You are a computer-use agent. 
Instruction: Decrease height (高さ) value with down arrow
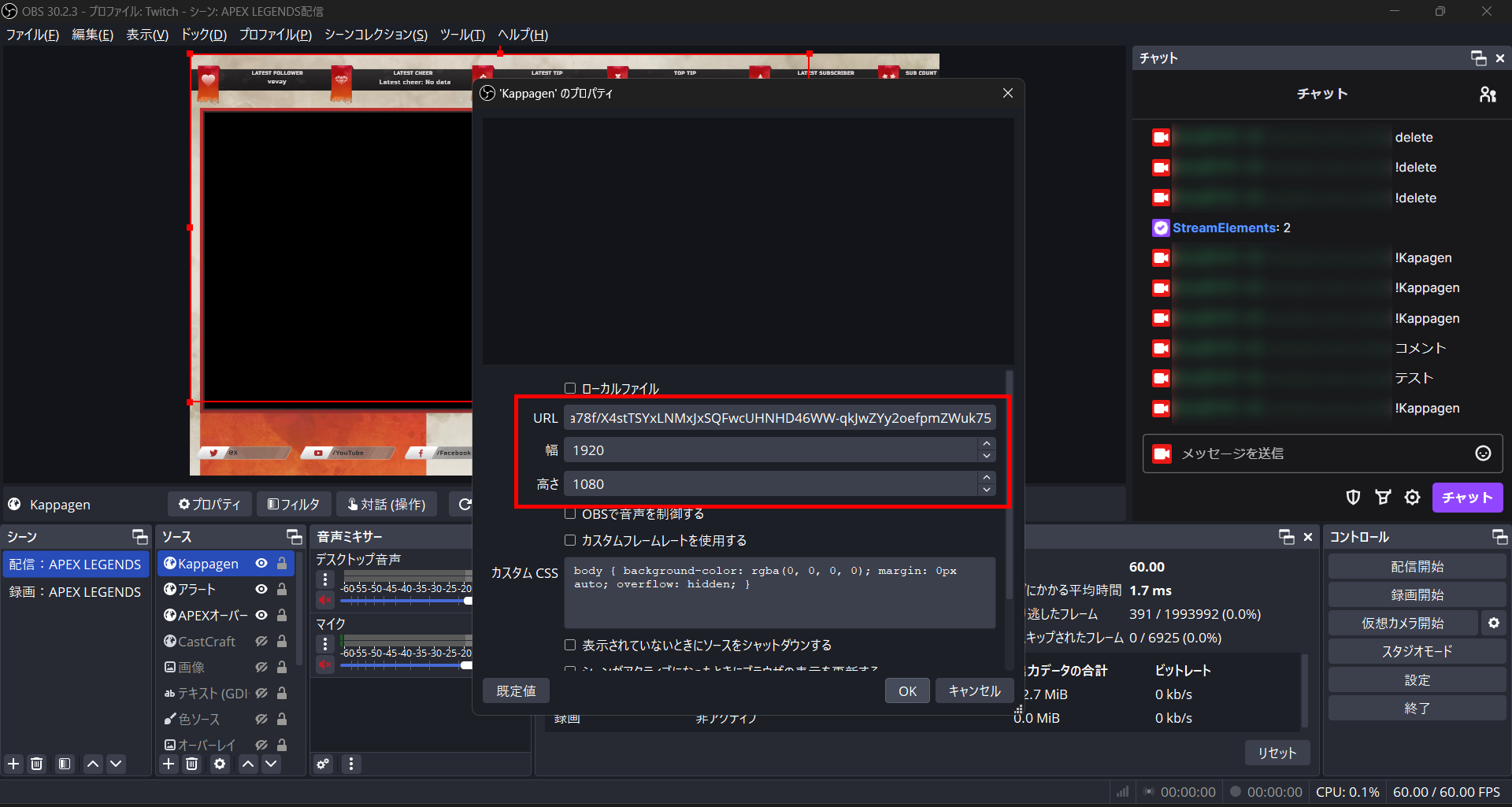pyautogui.click(x=987, y=490)
